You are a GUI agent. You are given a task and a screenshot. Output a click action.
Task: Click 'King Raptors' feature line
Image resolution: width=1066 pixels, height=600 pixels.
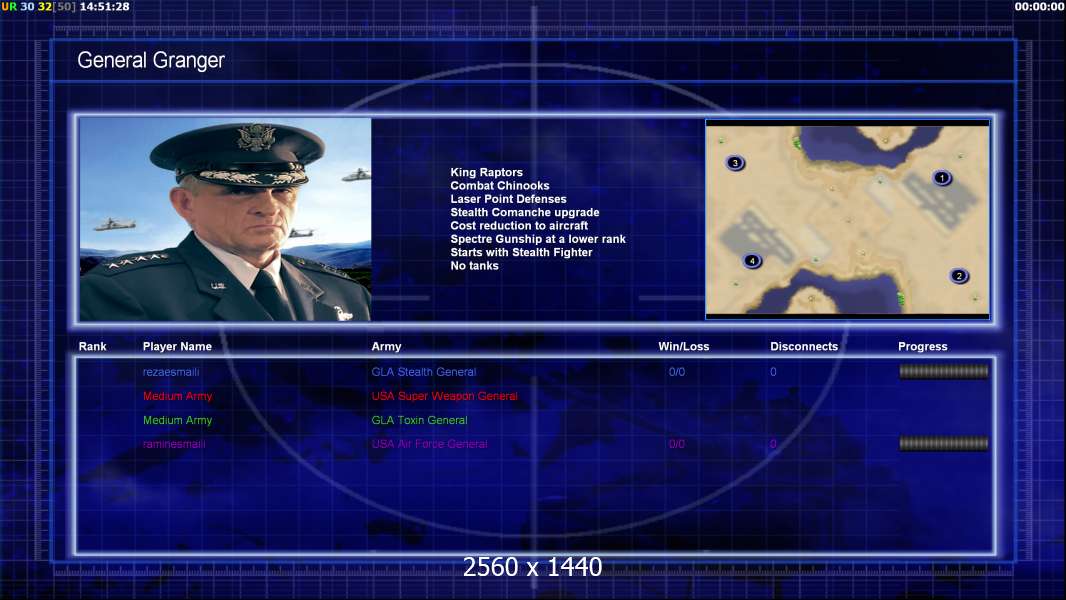[487, 173]
